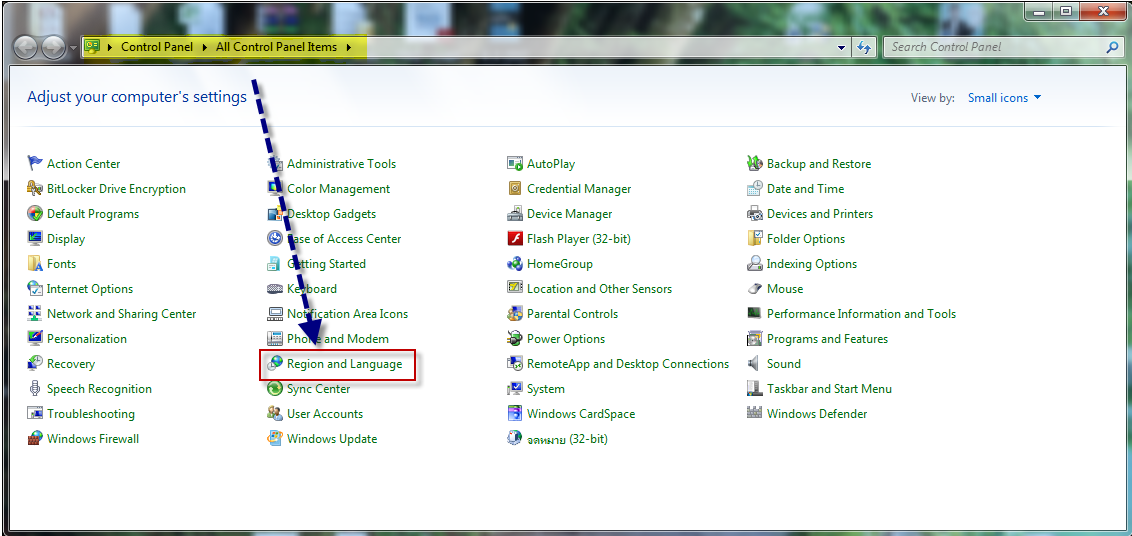Click the HomeGroup icon
Screen dimensions: 1132x536
(x=515, y=264)
